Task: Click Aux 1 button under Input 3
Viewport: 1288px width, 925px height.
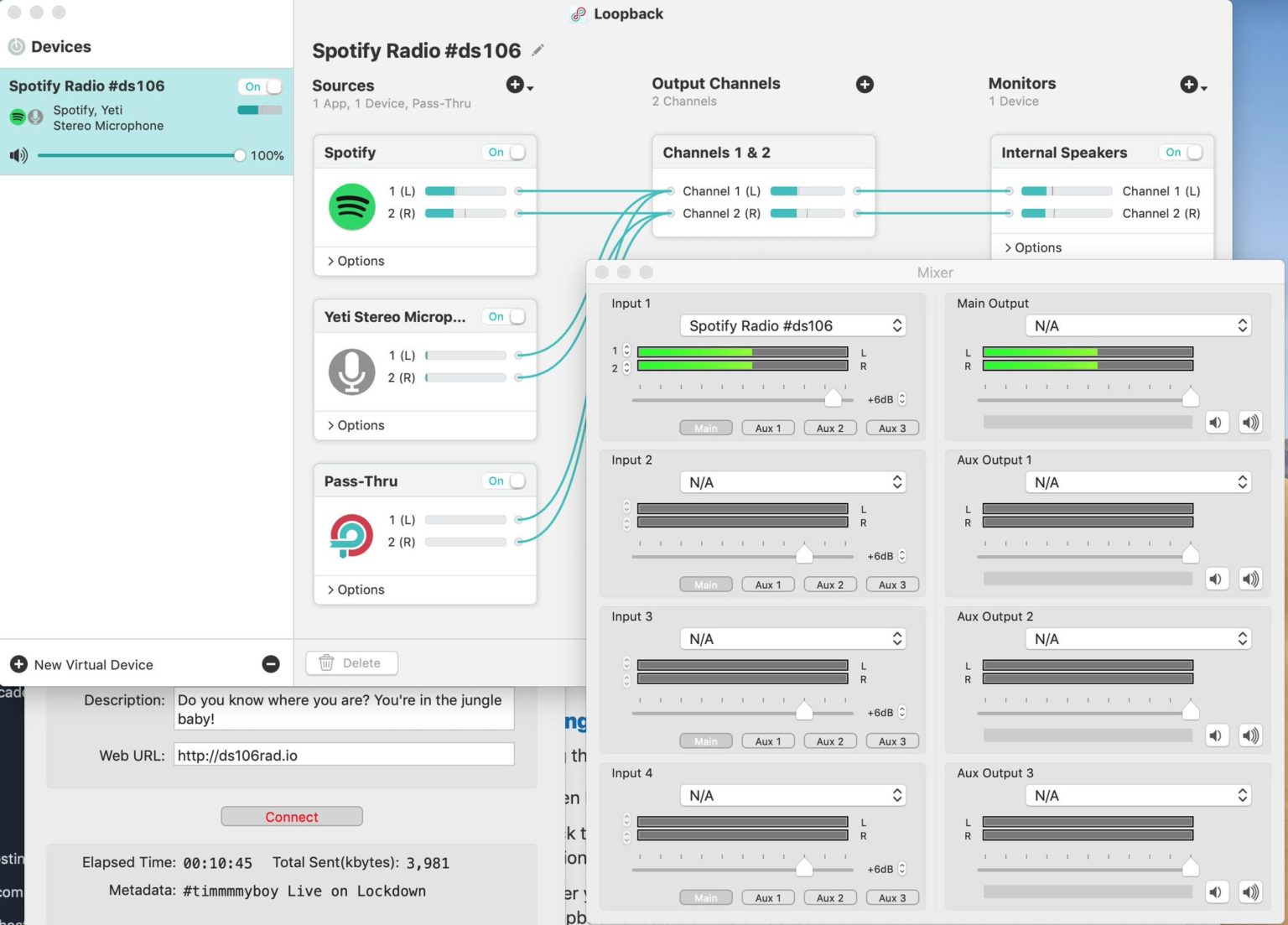Action: [768, 741]
